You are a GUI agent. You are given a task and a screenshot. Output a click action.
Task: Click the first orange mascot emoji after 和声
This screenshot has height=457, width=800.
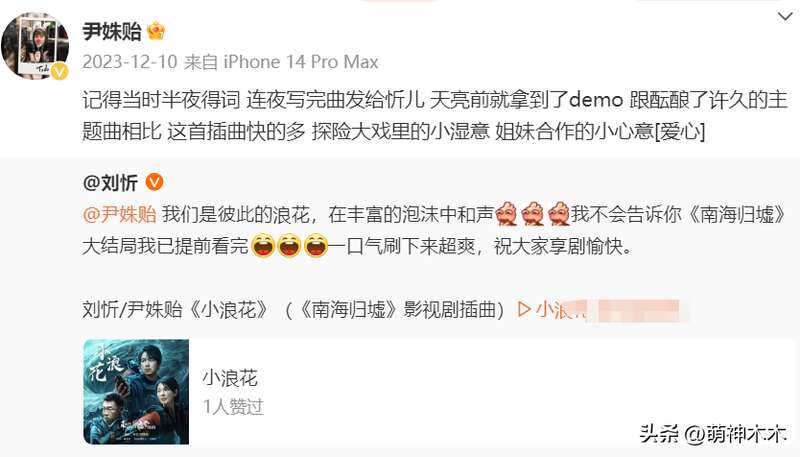point(506,214)
